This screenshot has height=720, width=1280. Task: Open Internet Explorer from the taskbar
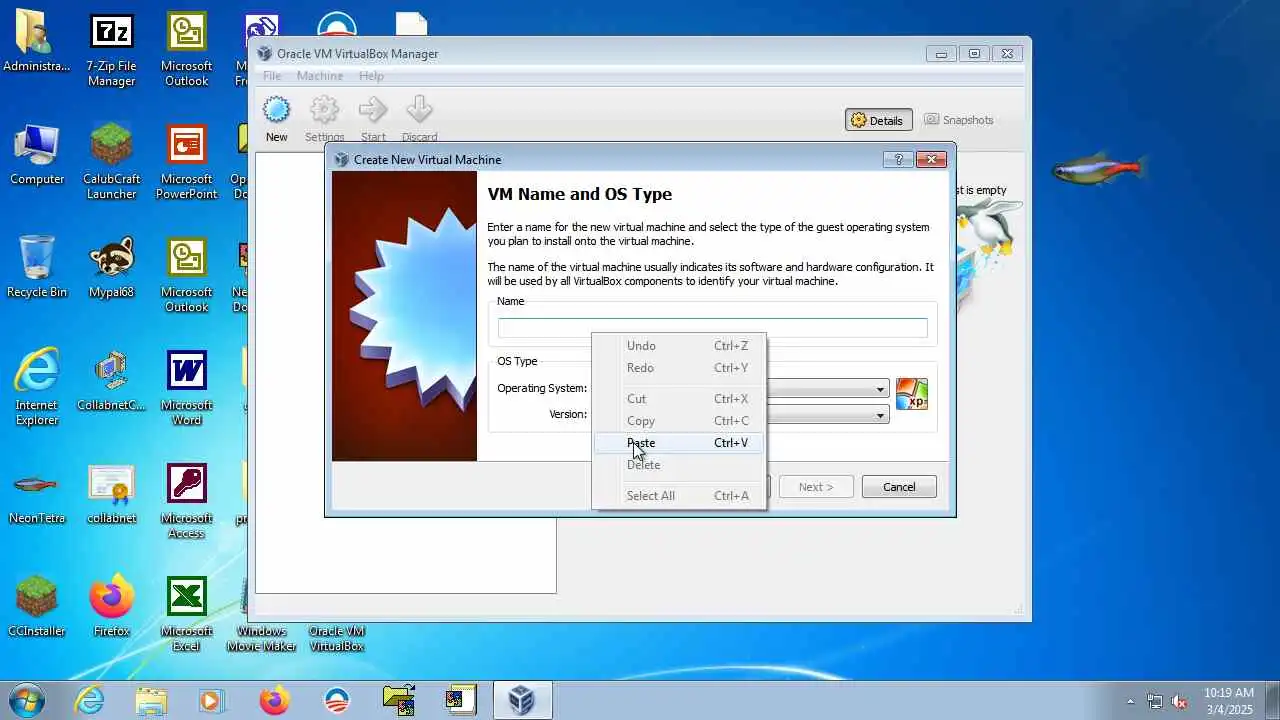click(x=90, y=700)
